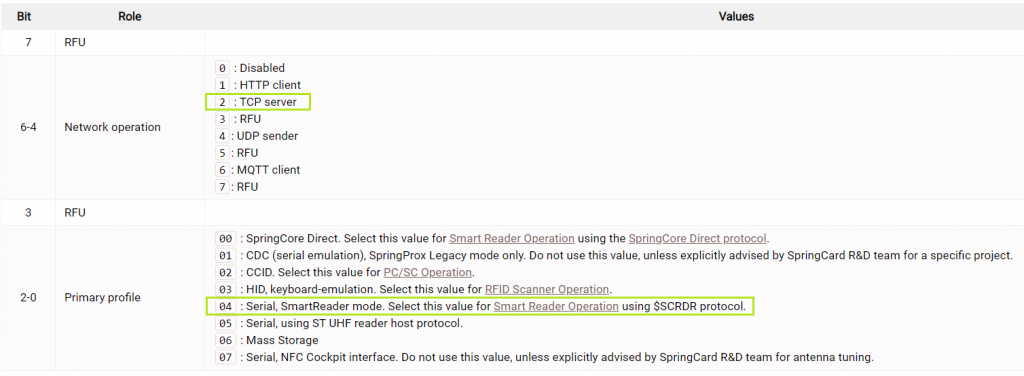Viewport: 1024px width, 376px height.
Task: Open the RFID Scanner Operation link
Action: point(547,289)
